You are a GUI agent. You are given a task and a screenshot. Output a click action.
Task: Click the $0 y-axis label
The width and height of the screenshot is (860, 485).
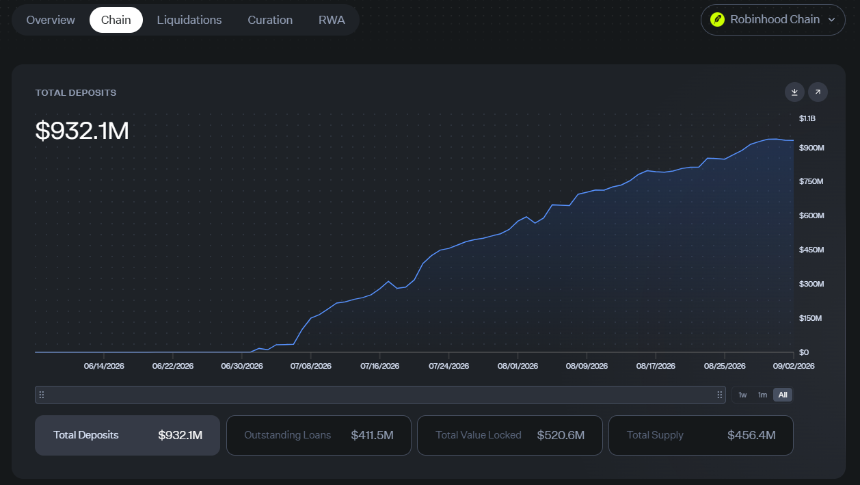click(x=804, y=352)
